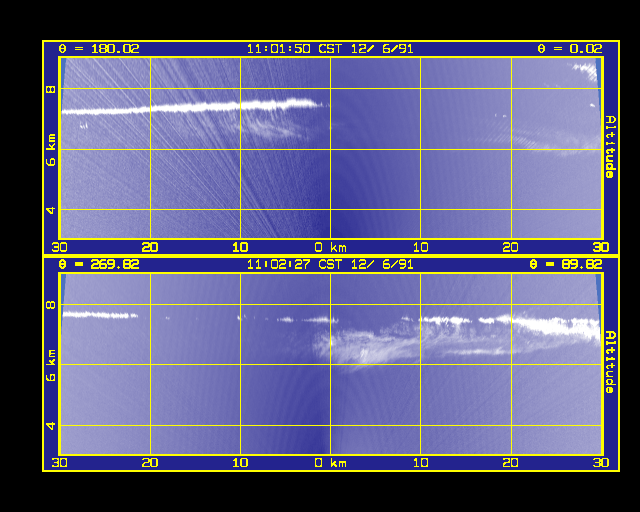Click bottom panel's 10 label left of center
The width and height of the screenshot is (640, 512).
point(240,463)
